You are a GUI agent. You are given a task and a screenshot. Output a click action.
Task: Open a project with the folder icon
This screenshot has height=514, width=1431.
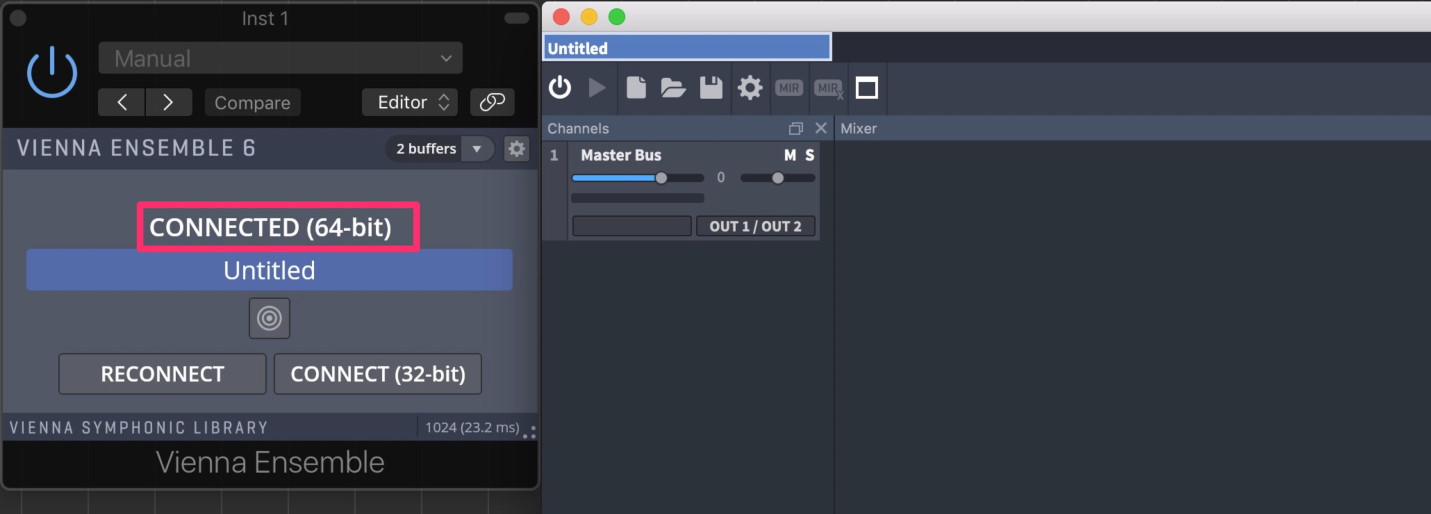click(673, 88)
